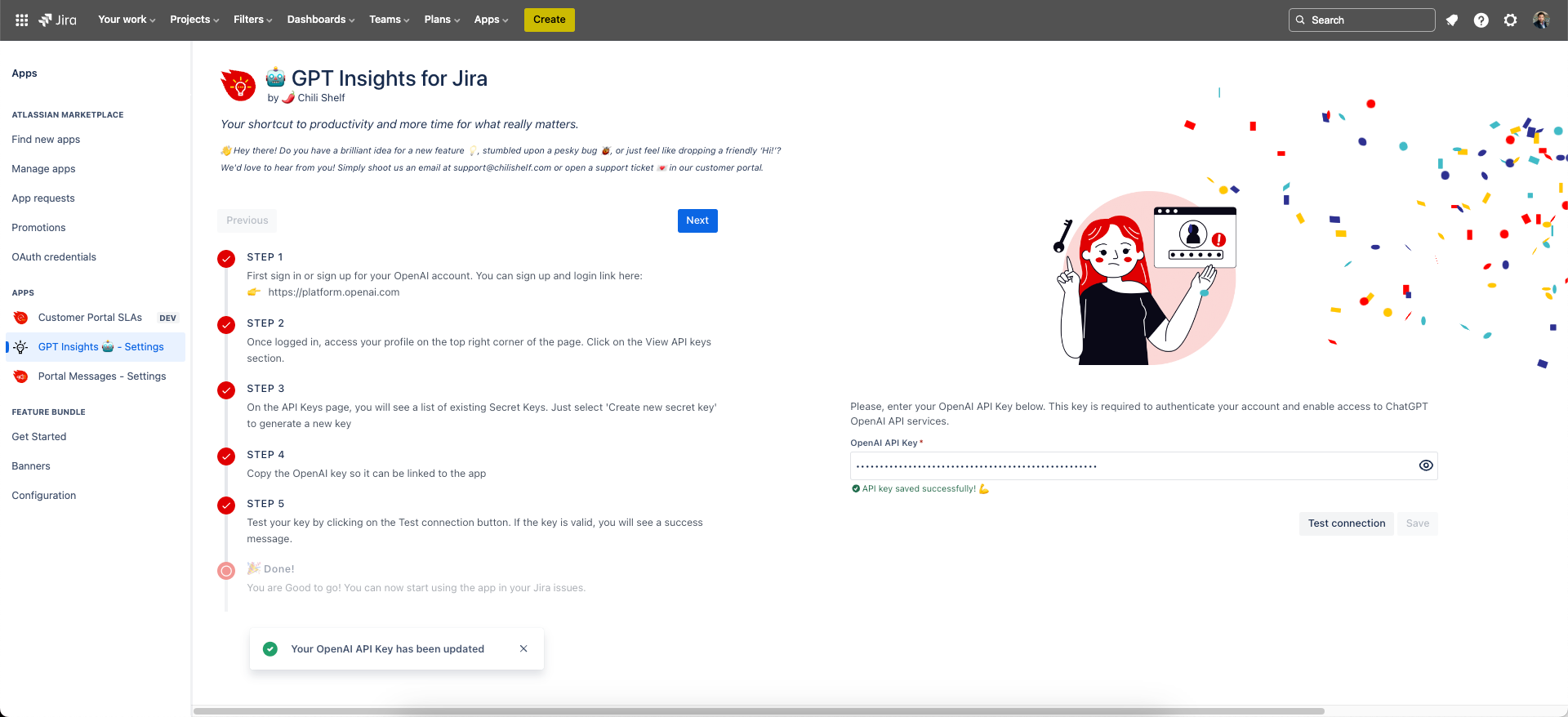Click the 'ATLASSIAN MARKETPLACE' section label

click(68, 115)
